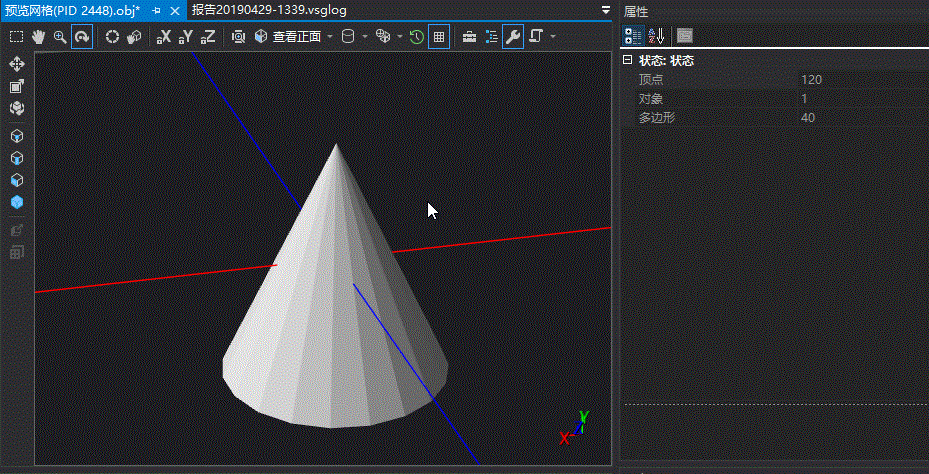Viewport: 929px width, 474px height.
Task: Open the Advanced script dropdown arrow
Action: (x=553, y=37)
